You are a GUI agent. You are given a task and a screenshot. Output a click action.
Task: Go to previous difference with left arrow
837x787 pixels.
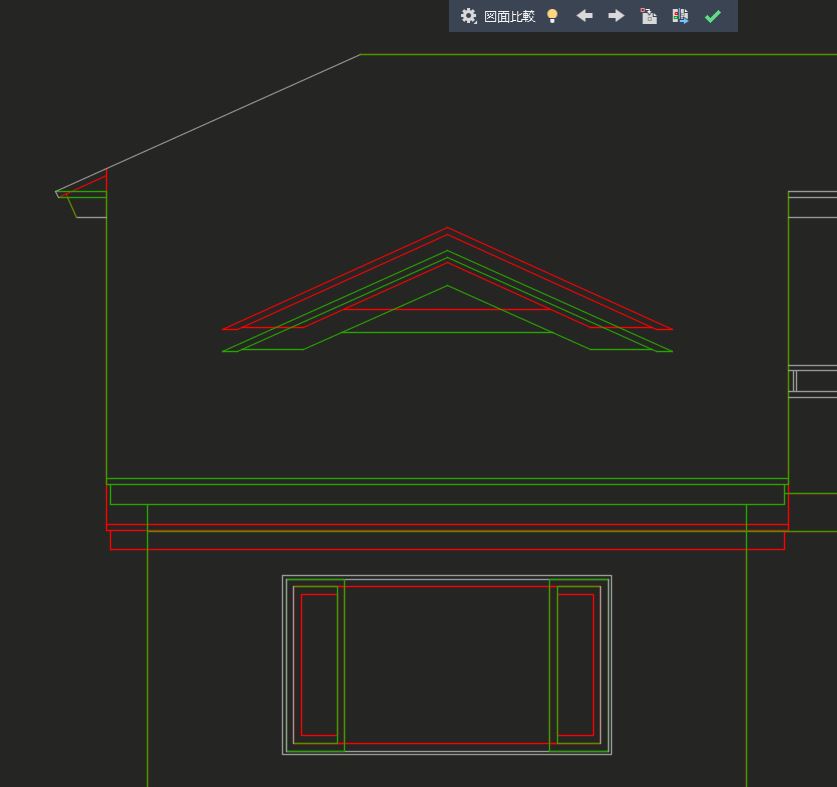pos(585,16)
